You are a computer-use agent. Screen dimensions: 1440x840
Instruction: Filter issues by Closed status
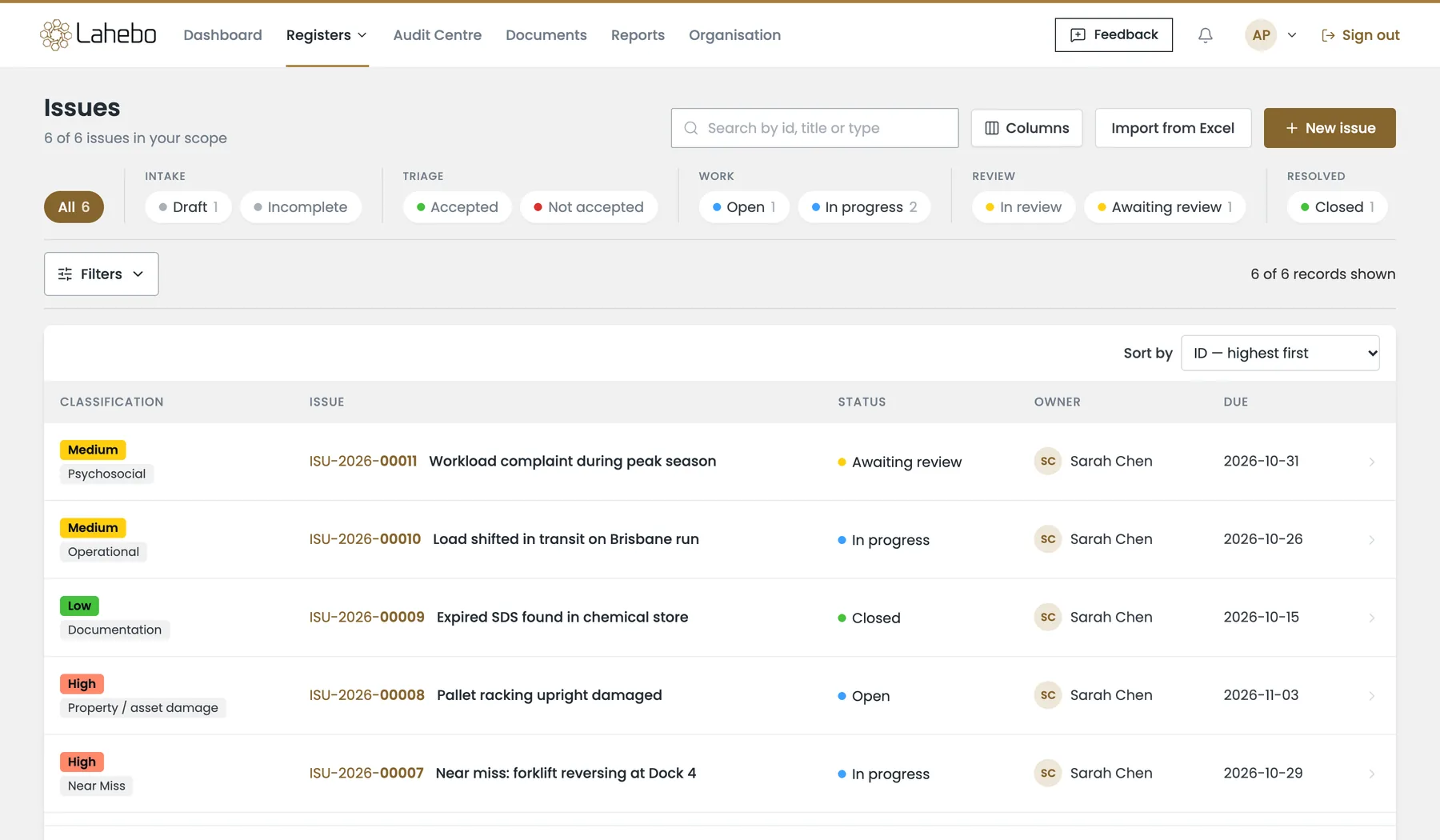(1338, 207)
